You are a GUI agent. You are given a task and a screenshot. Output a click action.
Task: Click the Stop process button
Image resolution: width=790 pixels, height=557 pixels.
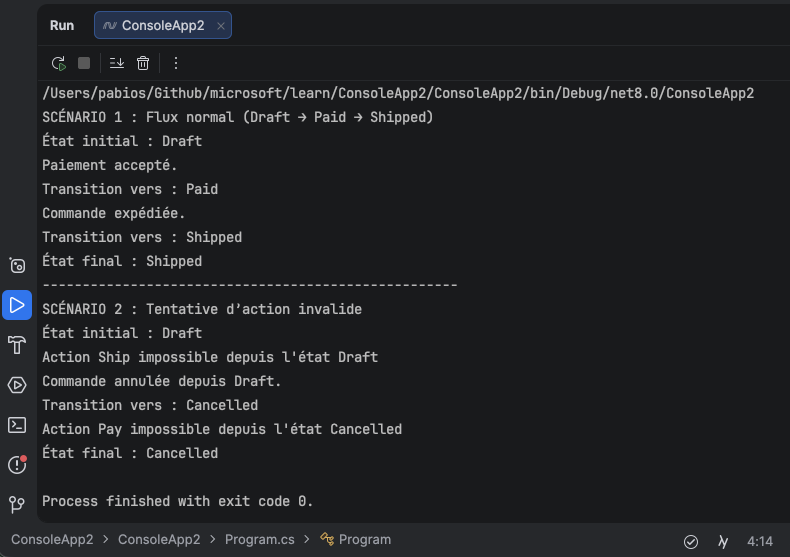84,63
